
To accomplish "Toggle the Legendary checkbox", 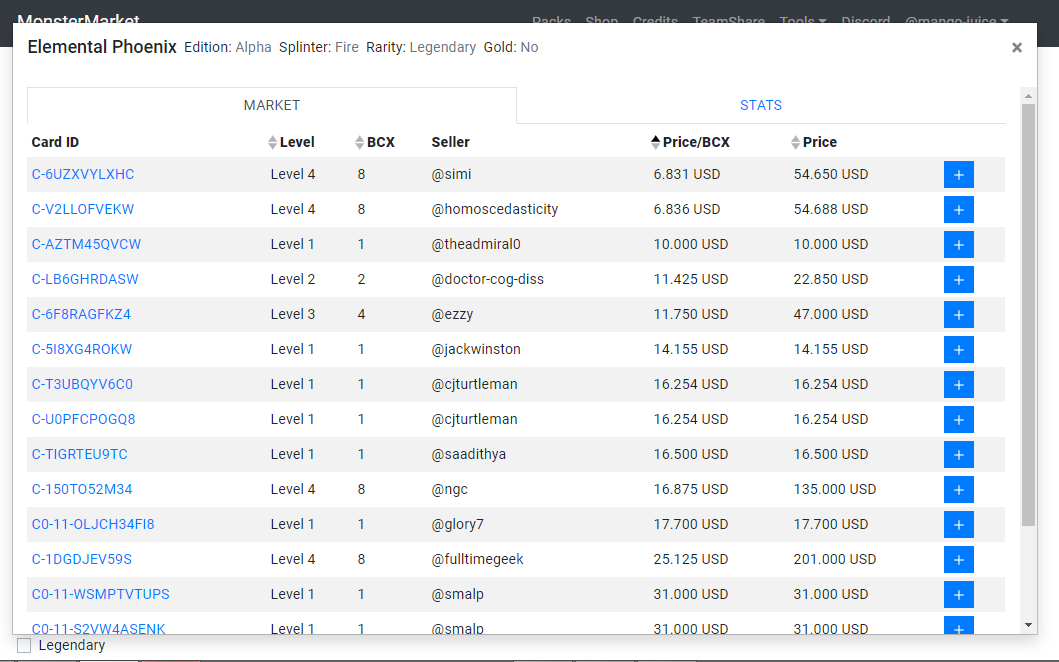I will pos(24,646).
